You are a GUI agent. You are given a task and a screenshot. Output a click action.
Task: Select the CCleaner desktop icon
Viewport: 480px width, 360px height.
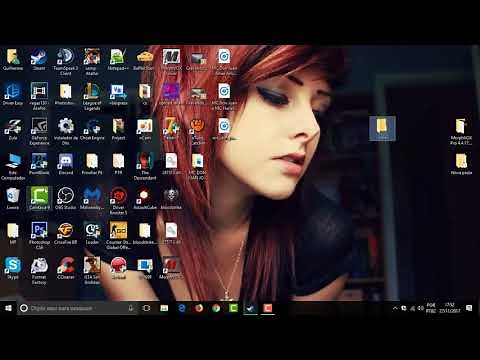click(x=66, y=268)
